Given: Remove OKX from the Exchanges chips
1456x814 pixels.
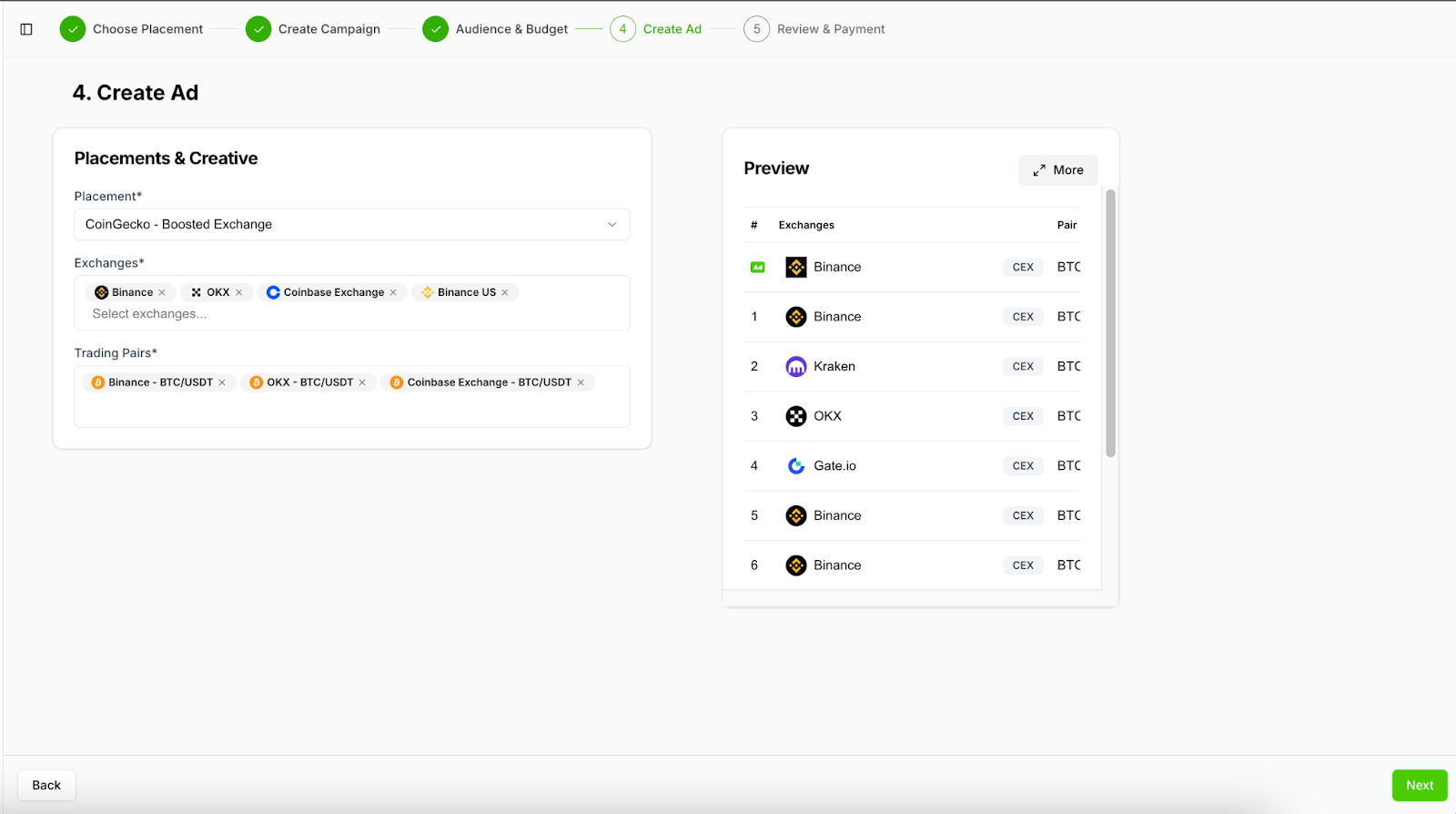Looking at the screenshot, I should click(x=239, y=292).
